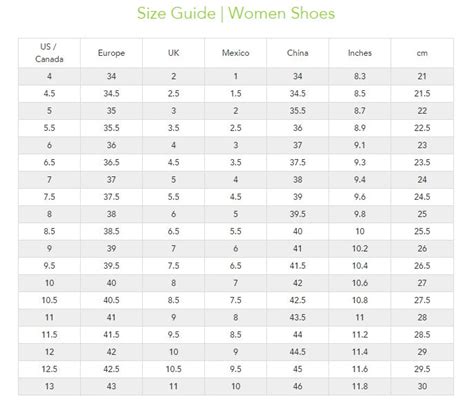This screenshot has width=474, height=401.
Task: Click the 10.2 inches cell
Action: (x=360, y=249)
